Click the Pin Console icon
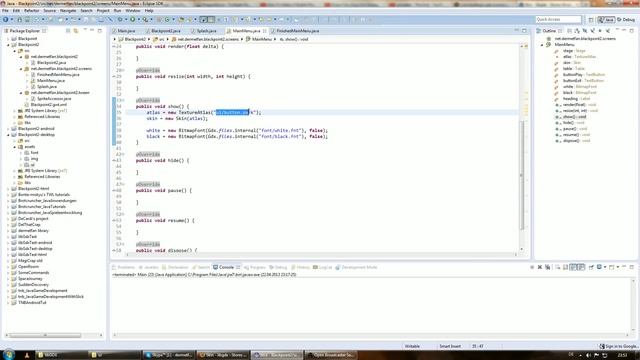The image size is (640, 360). (591, 267)
